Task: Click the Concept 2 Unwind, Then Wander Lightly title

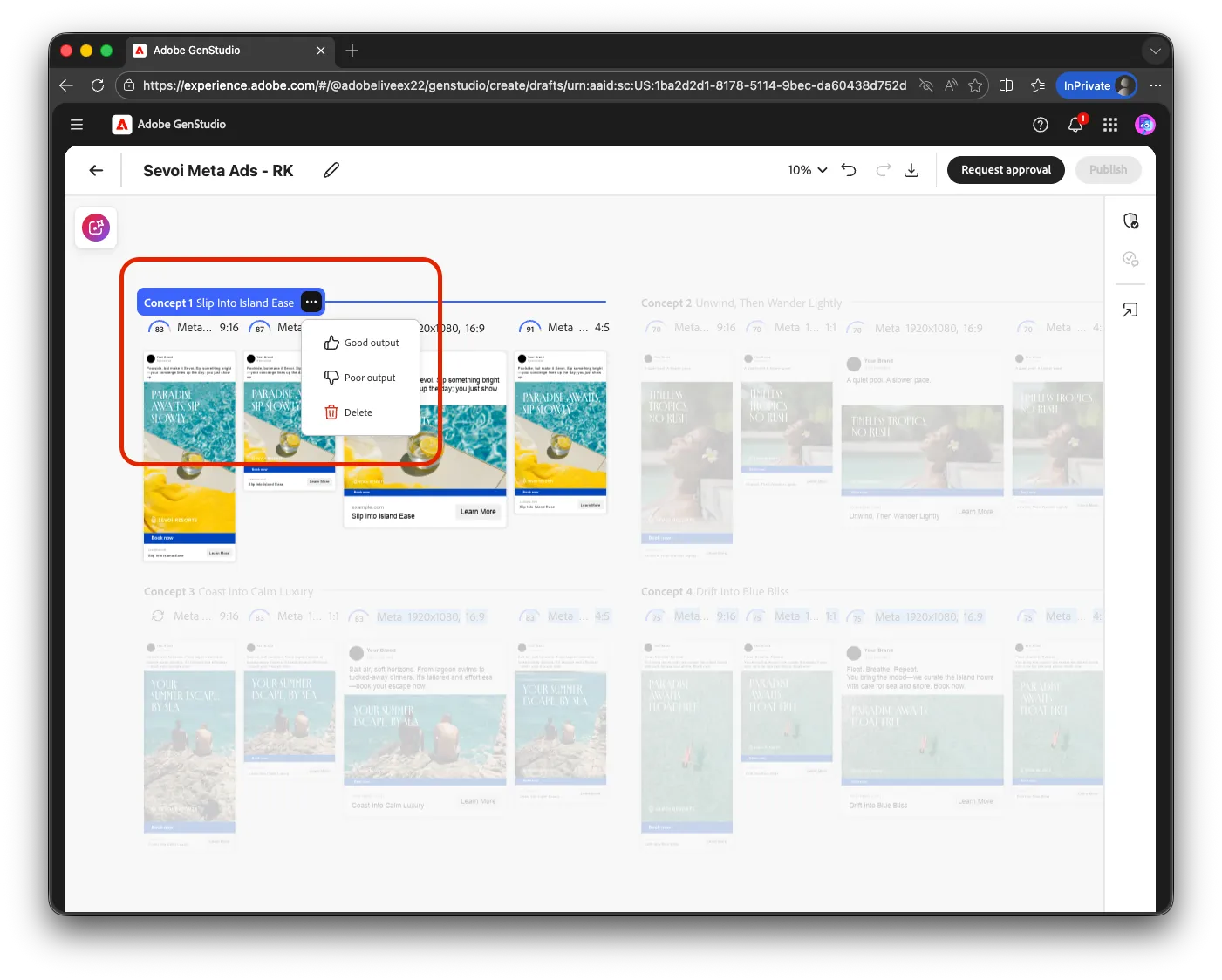Action: 741,303
